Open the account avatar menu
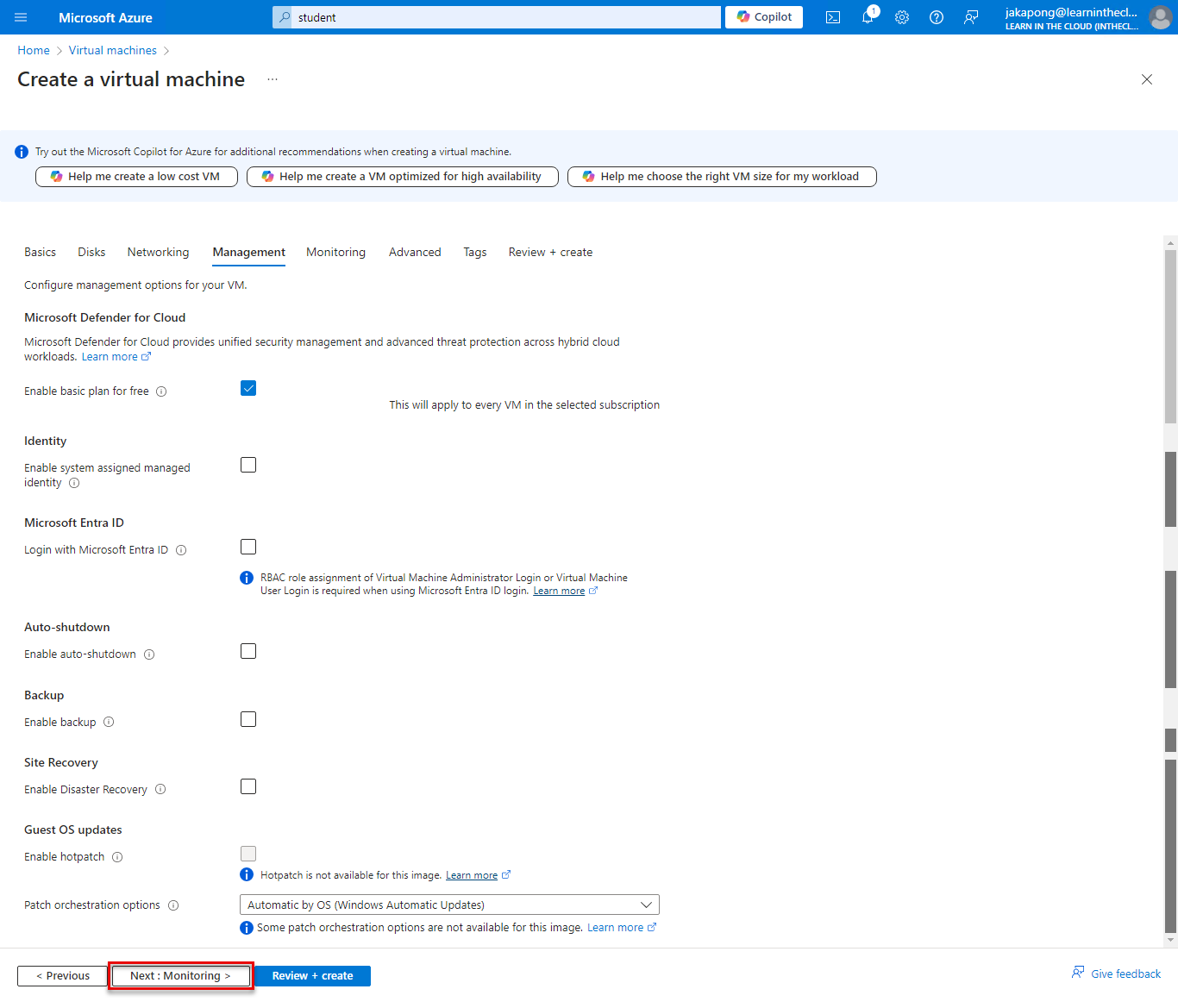The image size is (1178, 1008). point(1160,17)
